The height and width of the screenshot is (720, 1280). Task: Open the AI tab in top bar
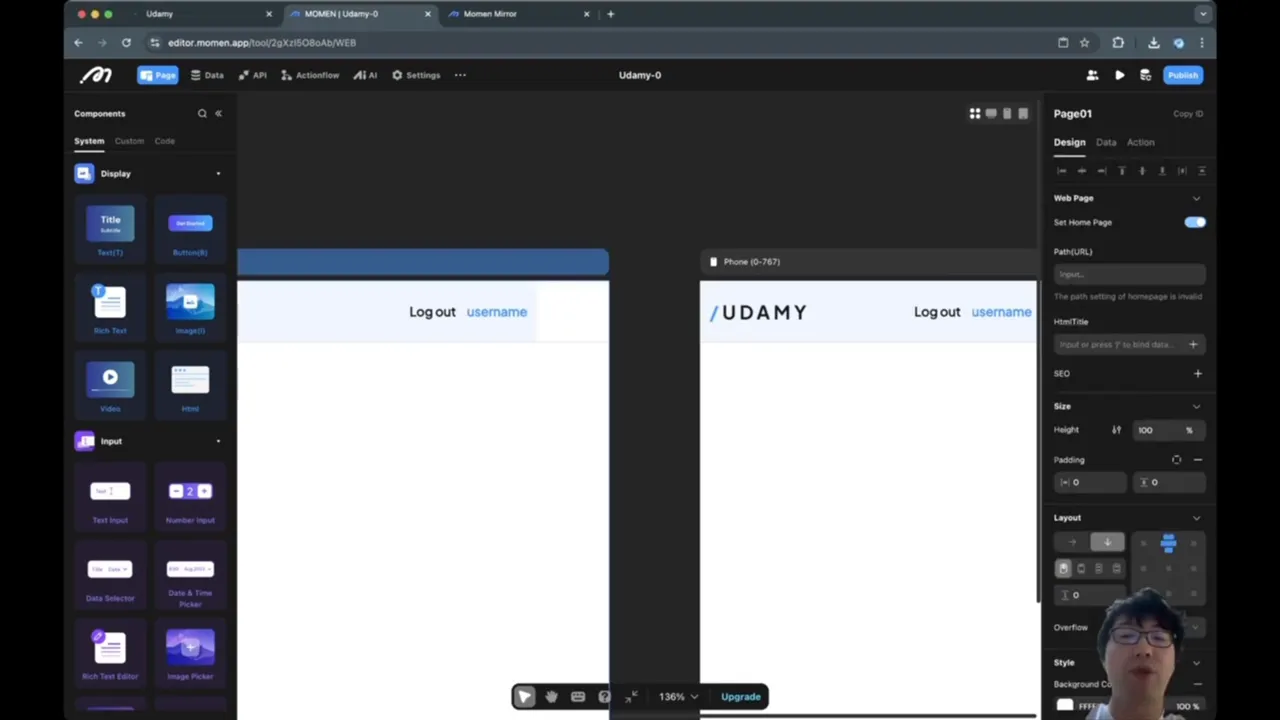[x=365, y=75]
